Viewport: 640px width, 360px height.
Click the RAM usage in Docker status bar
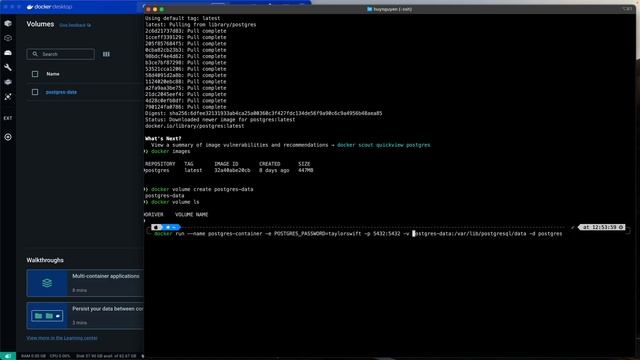click(x=33, y=356)
